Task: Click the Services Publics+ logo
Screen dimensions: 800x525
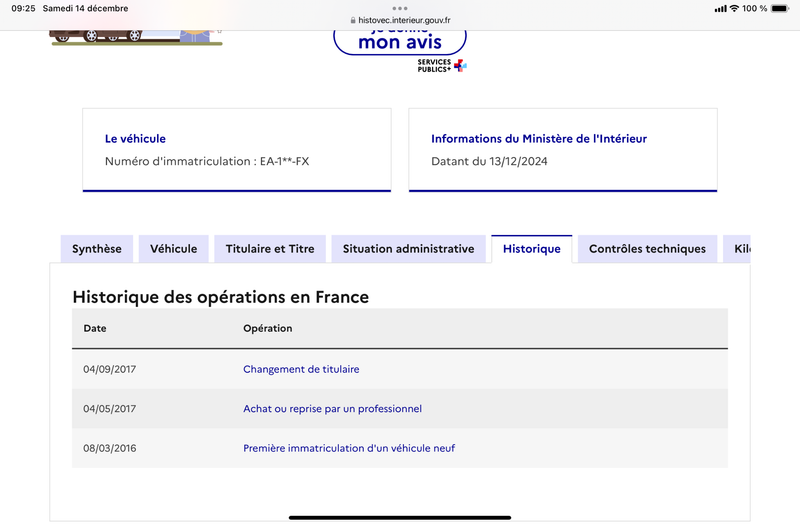Action: coord(442,65)
